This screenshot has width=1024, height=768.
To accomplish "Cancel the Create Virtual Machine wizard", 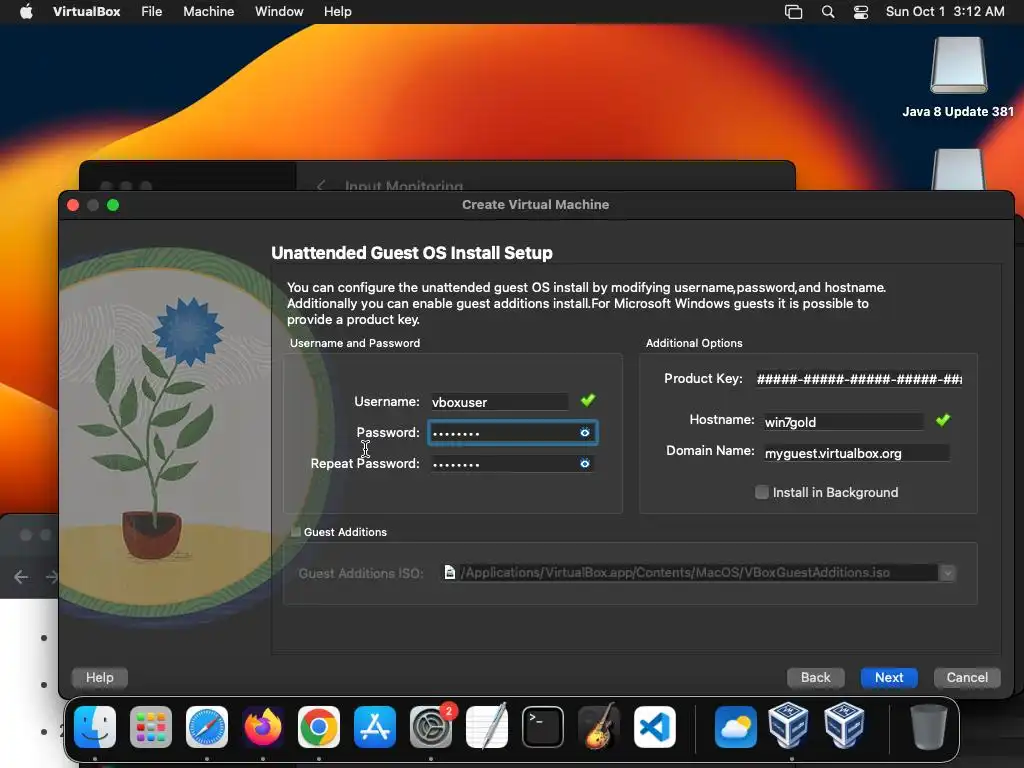I will (967, 677).
